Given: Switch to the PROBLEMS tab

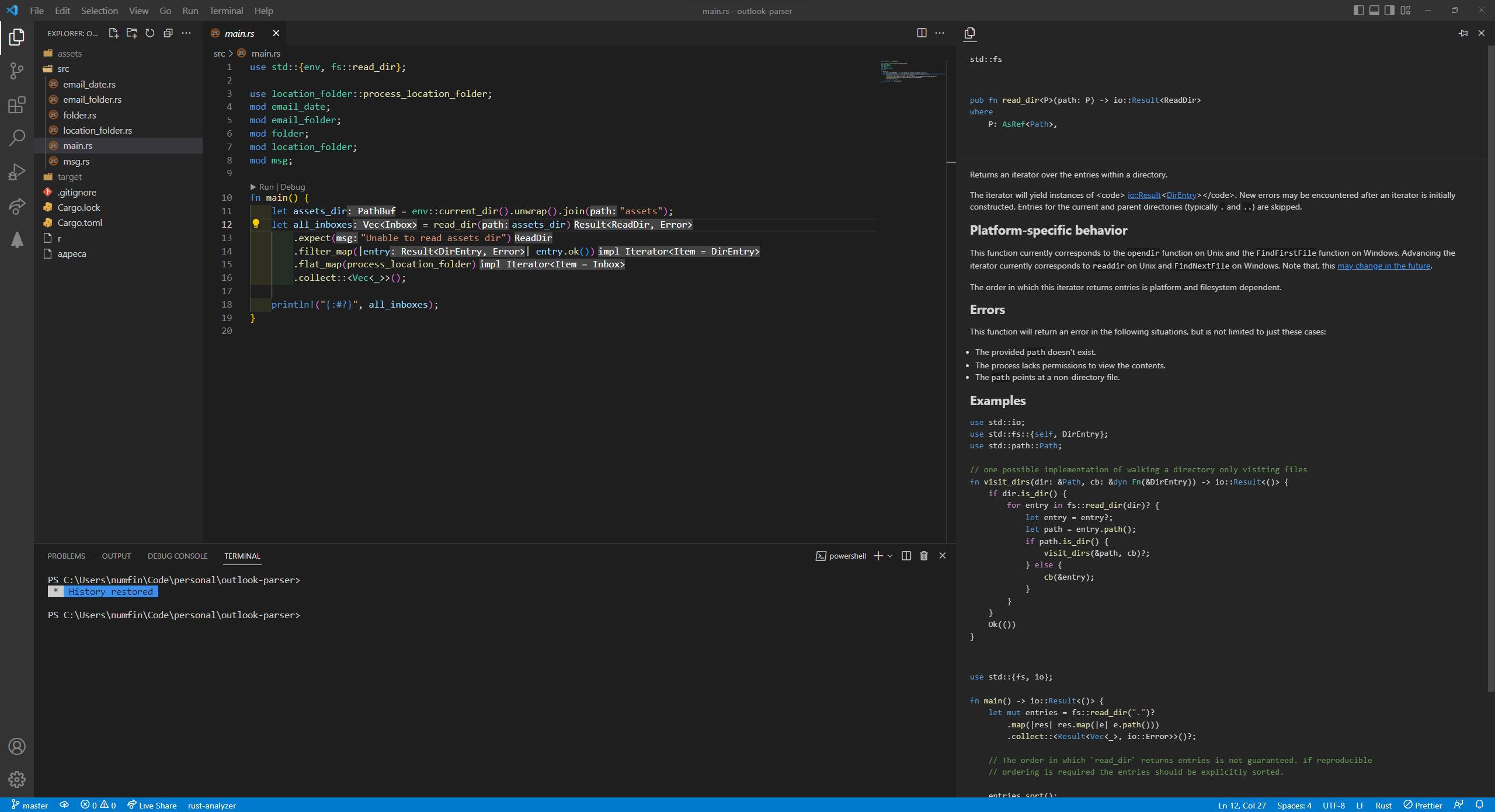Looking at the screenshot, I should point(65,556).
